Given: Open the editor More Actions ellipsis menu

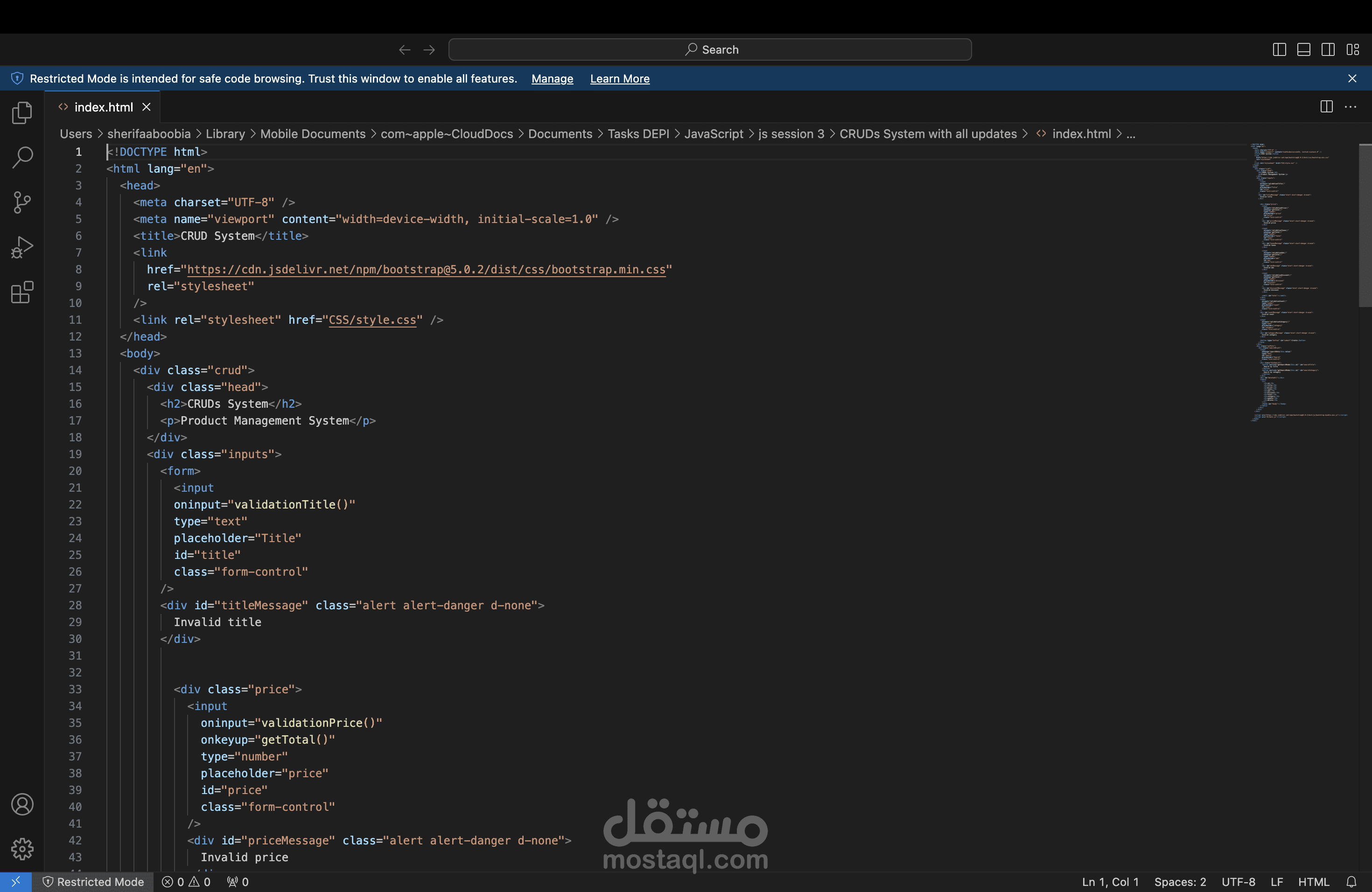Looking at the screenshot, I should (1350, 107).
